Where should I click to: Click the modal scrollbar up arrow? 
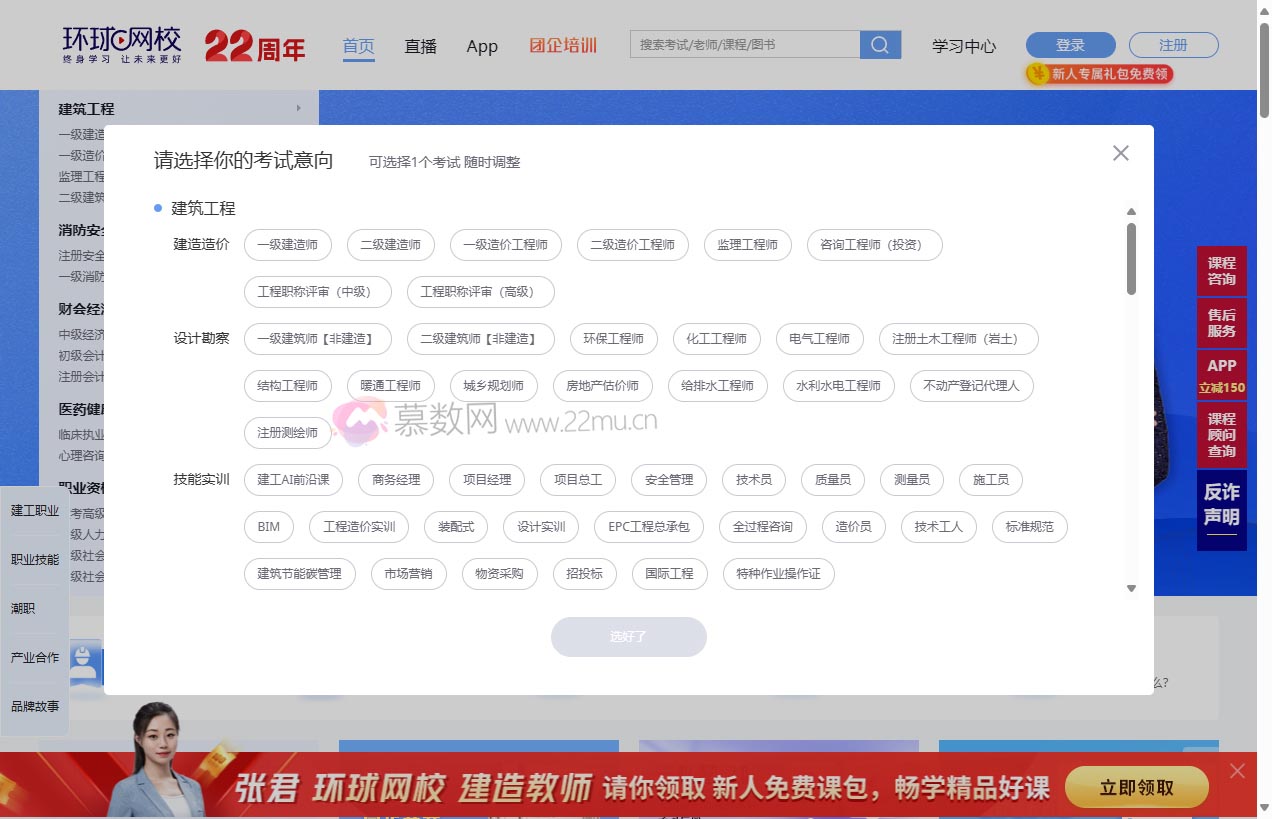coord(1131,211)
